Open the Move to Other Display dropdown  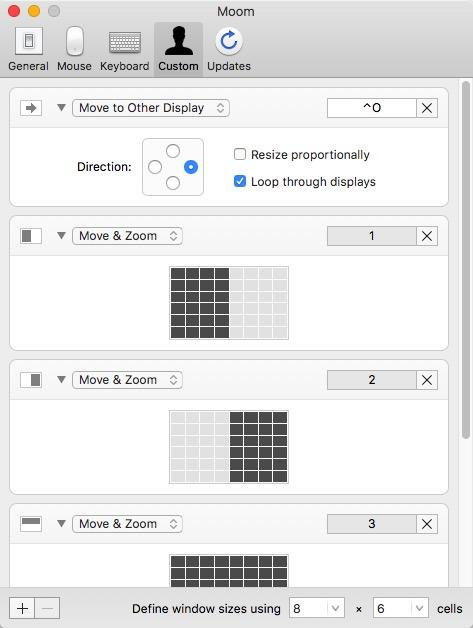coord(151,108)
